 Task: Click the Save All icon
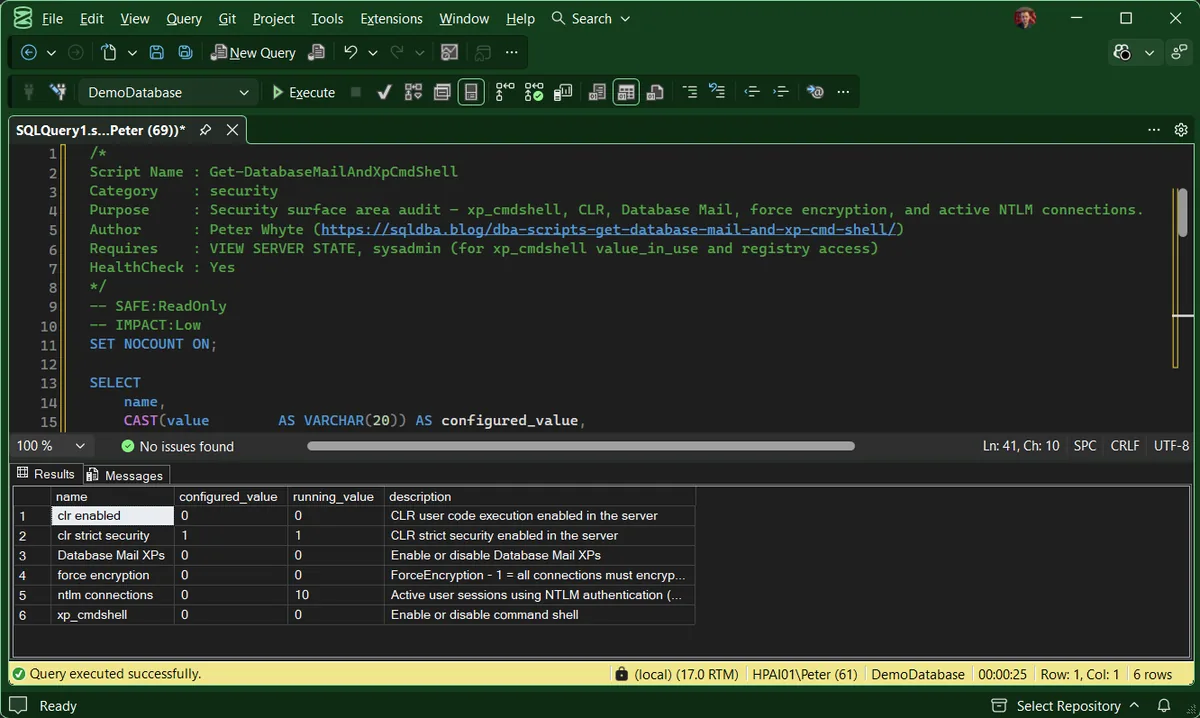[x=185, y=52]
